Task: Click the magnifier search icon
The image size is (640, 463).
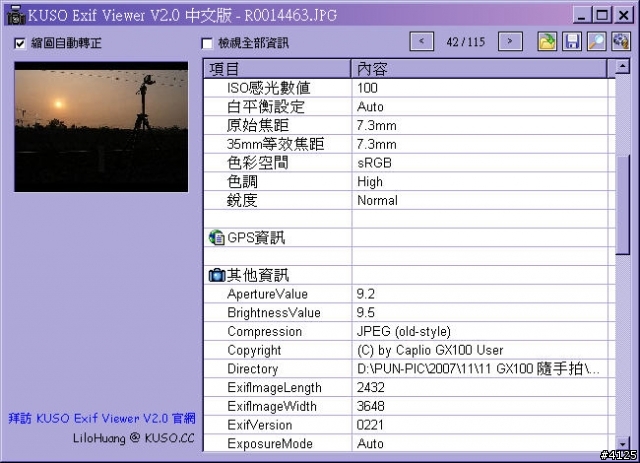Action: (x=597, y=42)
